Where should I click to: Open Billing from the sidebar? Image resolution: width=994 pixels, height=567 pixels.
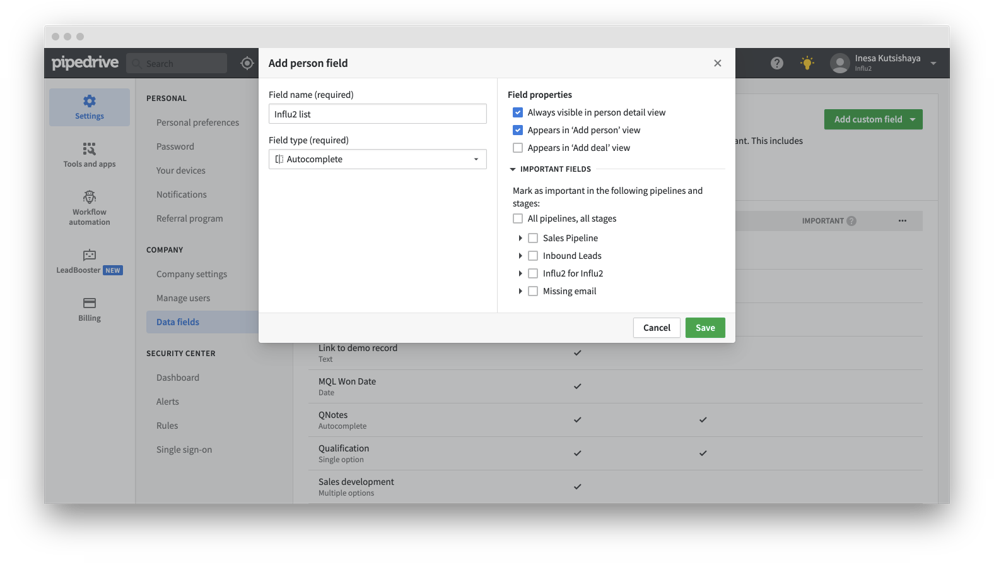89,309
